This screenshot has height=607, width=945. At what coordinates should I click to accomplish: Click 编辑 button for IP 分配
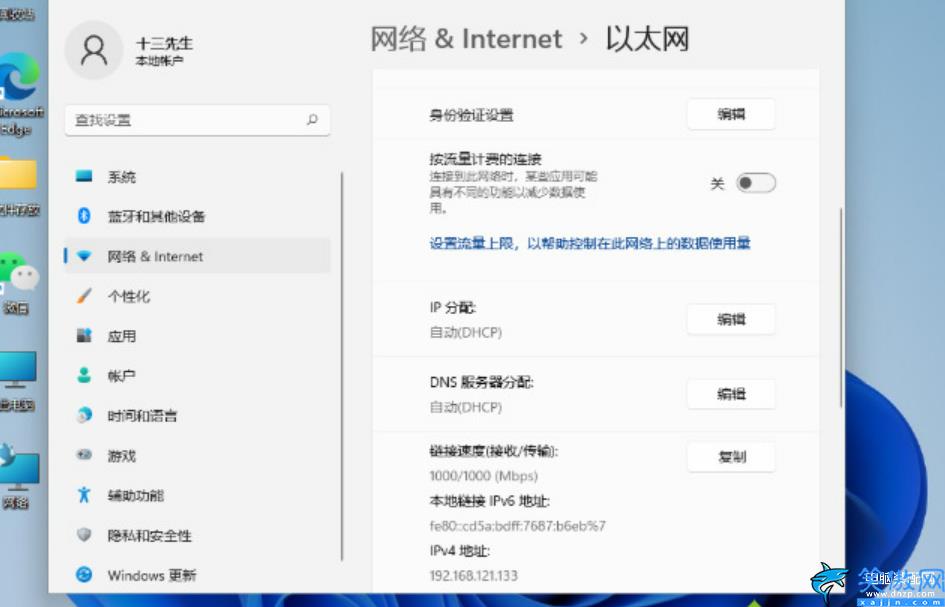click(730, 319)
